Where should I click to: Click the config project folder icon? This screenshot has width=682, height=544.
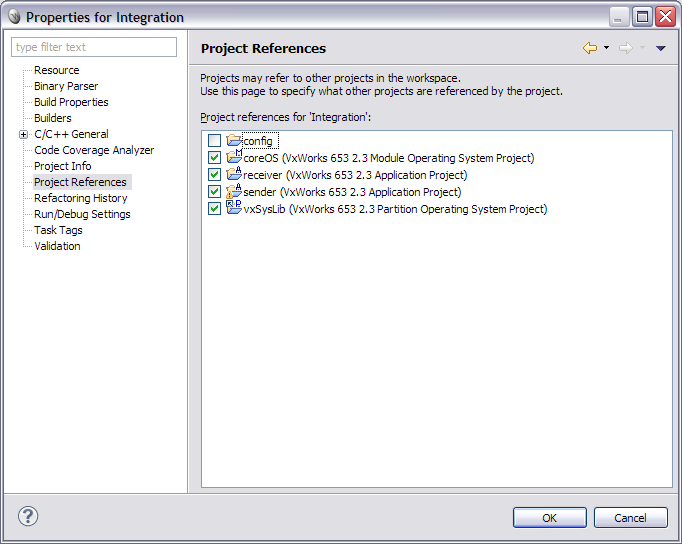pyautogui.click(x=234, y=140)
